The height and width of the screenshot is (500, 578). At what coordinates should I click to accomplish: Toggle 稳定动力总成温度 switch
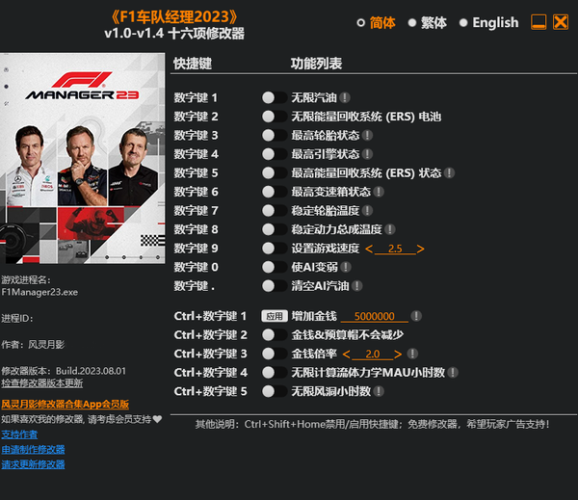click(x=274, y=229)
